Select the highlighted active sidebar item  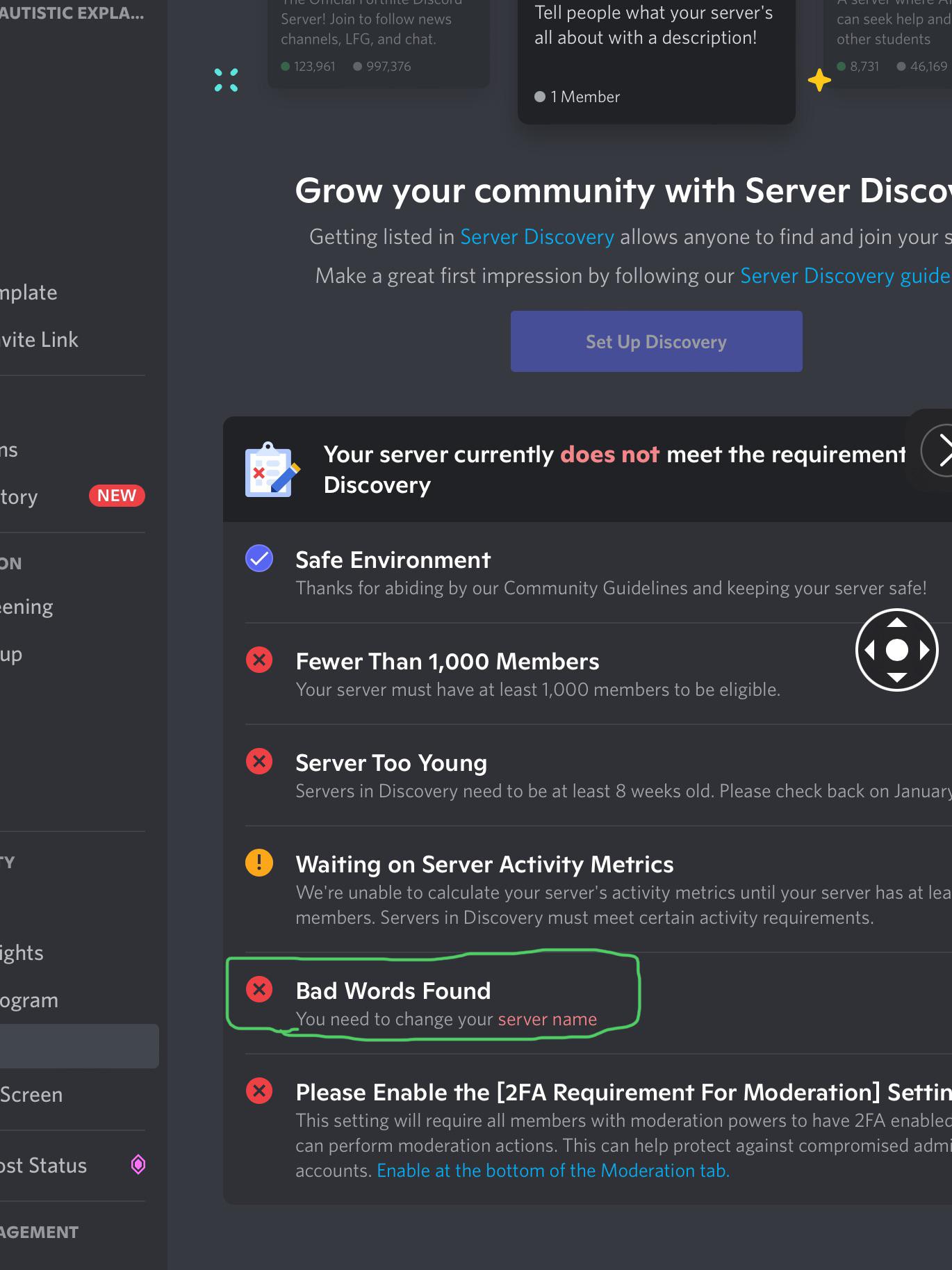coord(79,1046)
